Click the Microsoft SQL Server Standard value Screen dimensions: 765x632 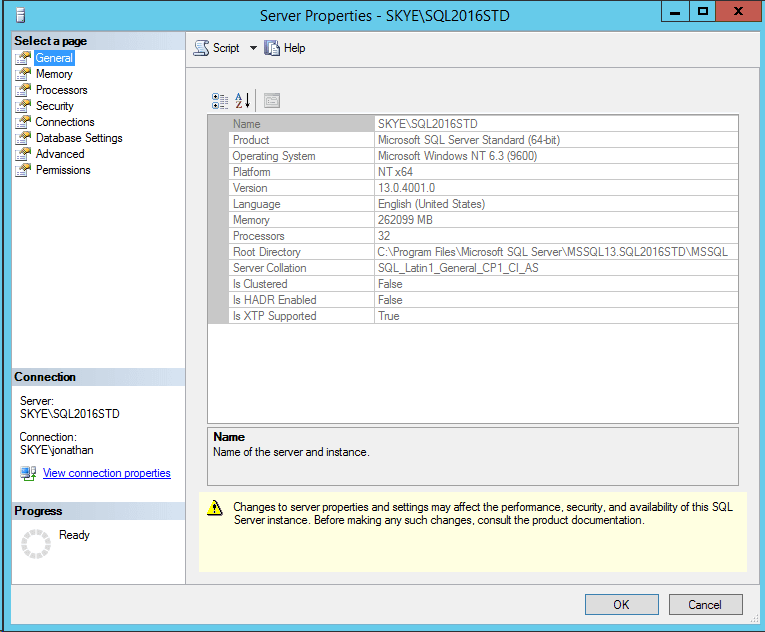pos(469,140)
